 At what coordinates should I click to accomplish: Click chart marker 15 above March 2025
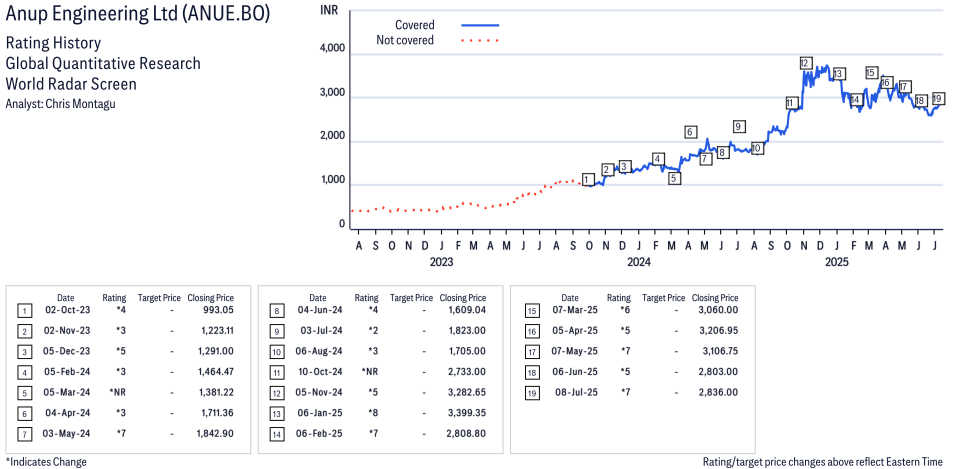(871, 73)
